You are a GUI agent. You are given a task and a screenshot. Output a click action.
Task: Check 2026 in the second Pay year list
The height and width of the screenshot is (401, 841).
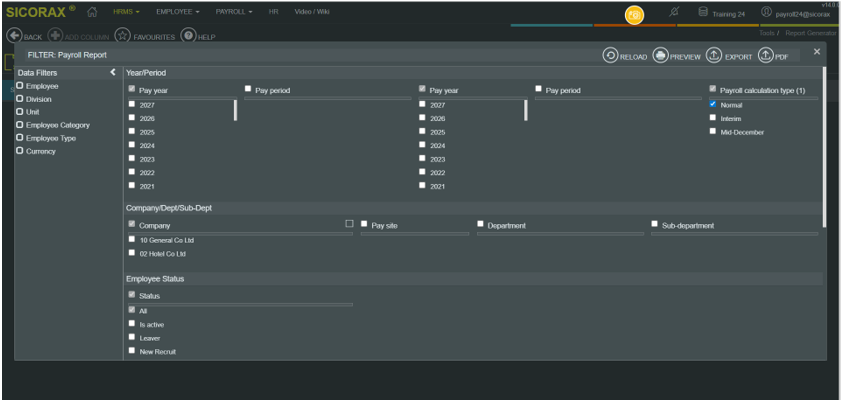(x=423, y=117)
